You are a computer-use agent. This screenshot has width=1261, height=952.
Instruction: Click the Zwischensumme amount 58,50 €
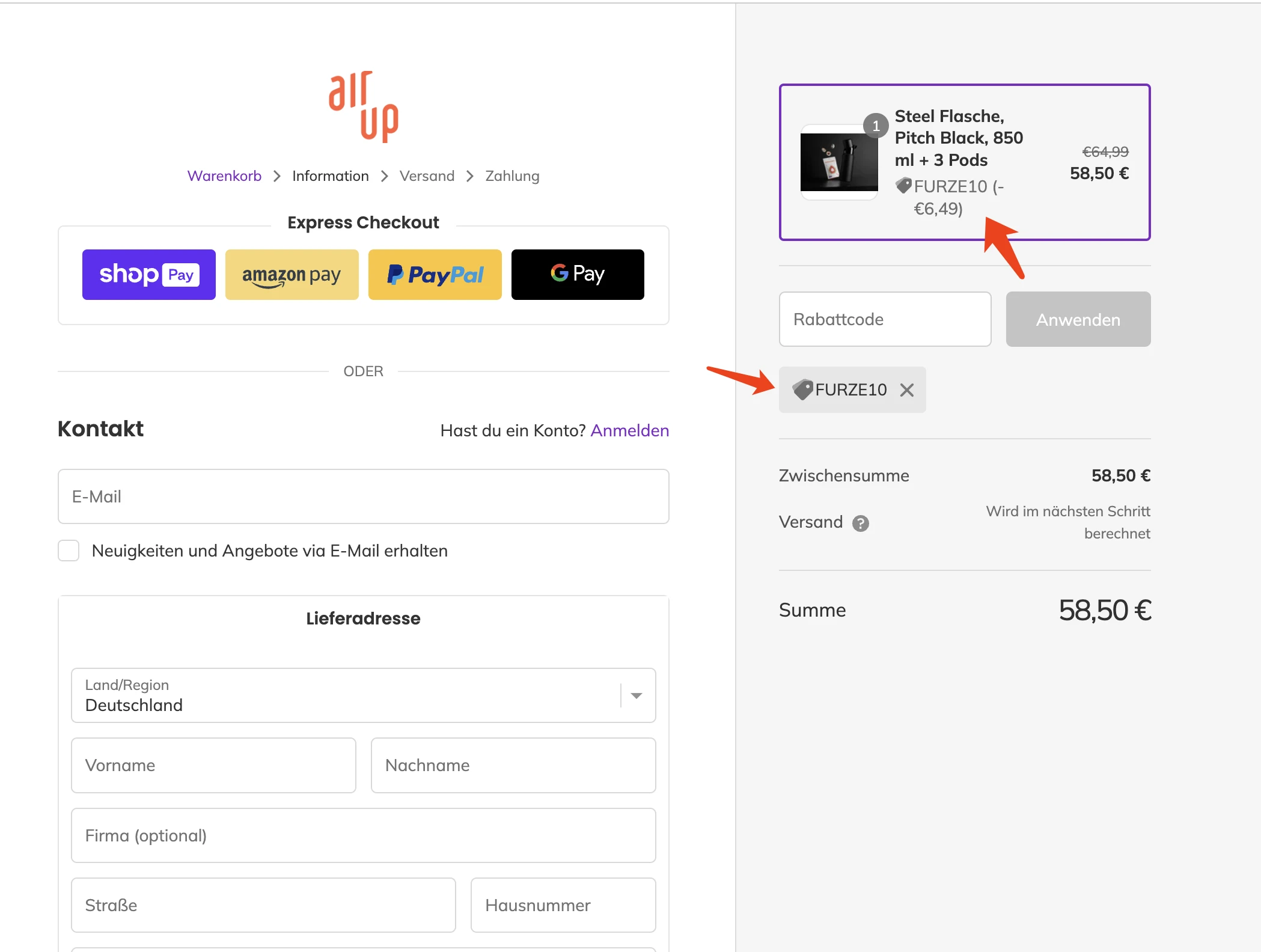[1121, 475]
